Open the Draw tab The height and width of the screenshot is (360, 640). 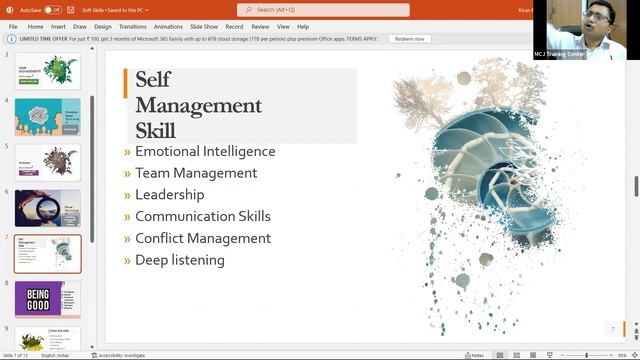[x=80, y=27]
